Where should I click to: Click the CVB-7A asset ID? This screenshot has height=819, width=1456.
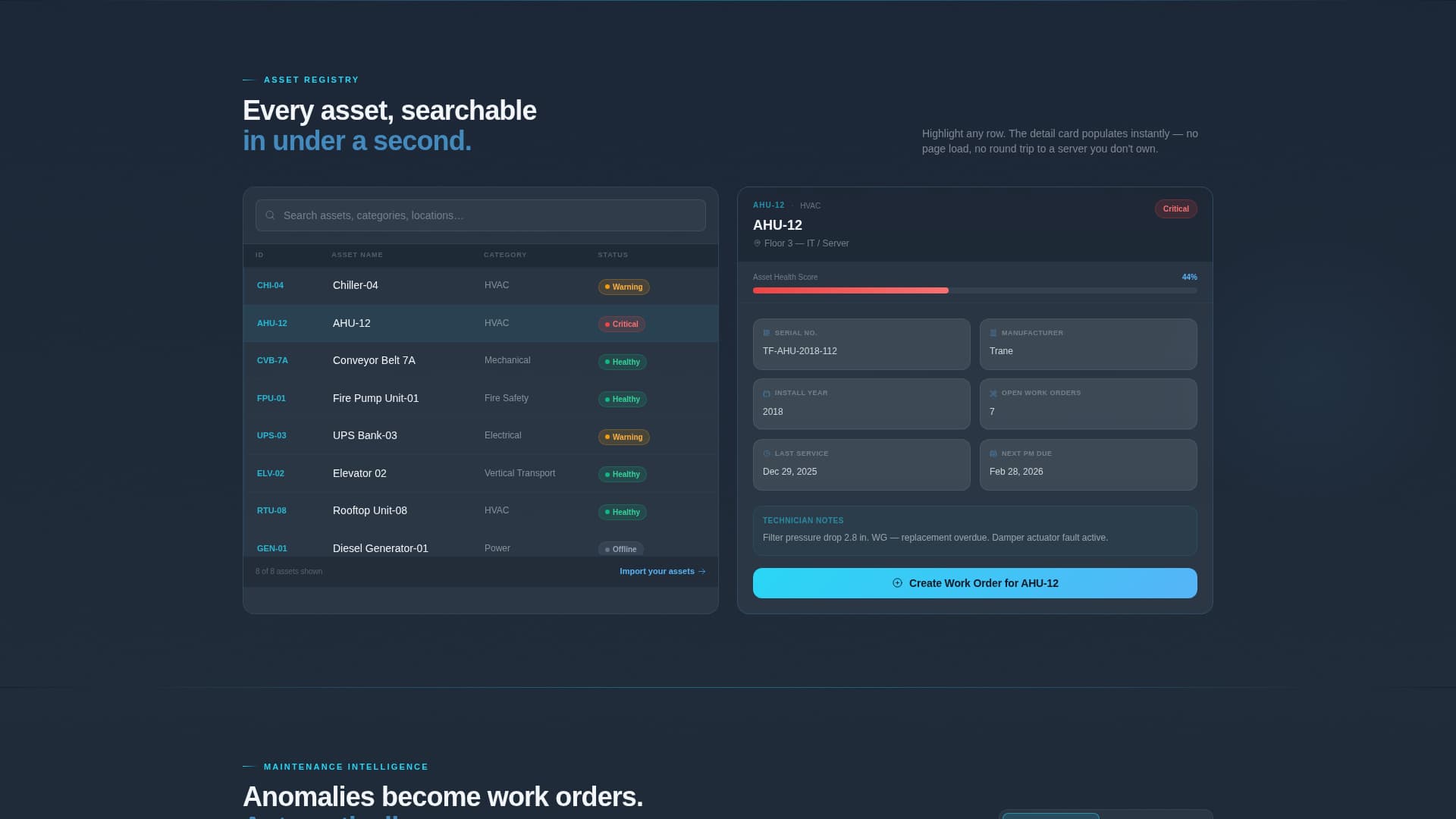(272, 361)
